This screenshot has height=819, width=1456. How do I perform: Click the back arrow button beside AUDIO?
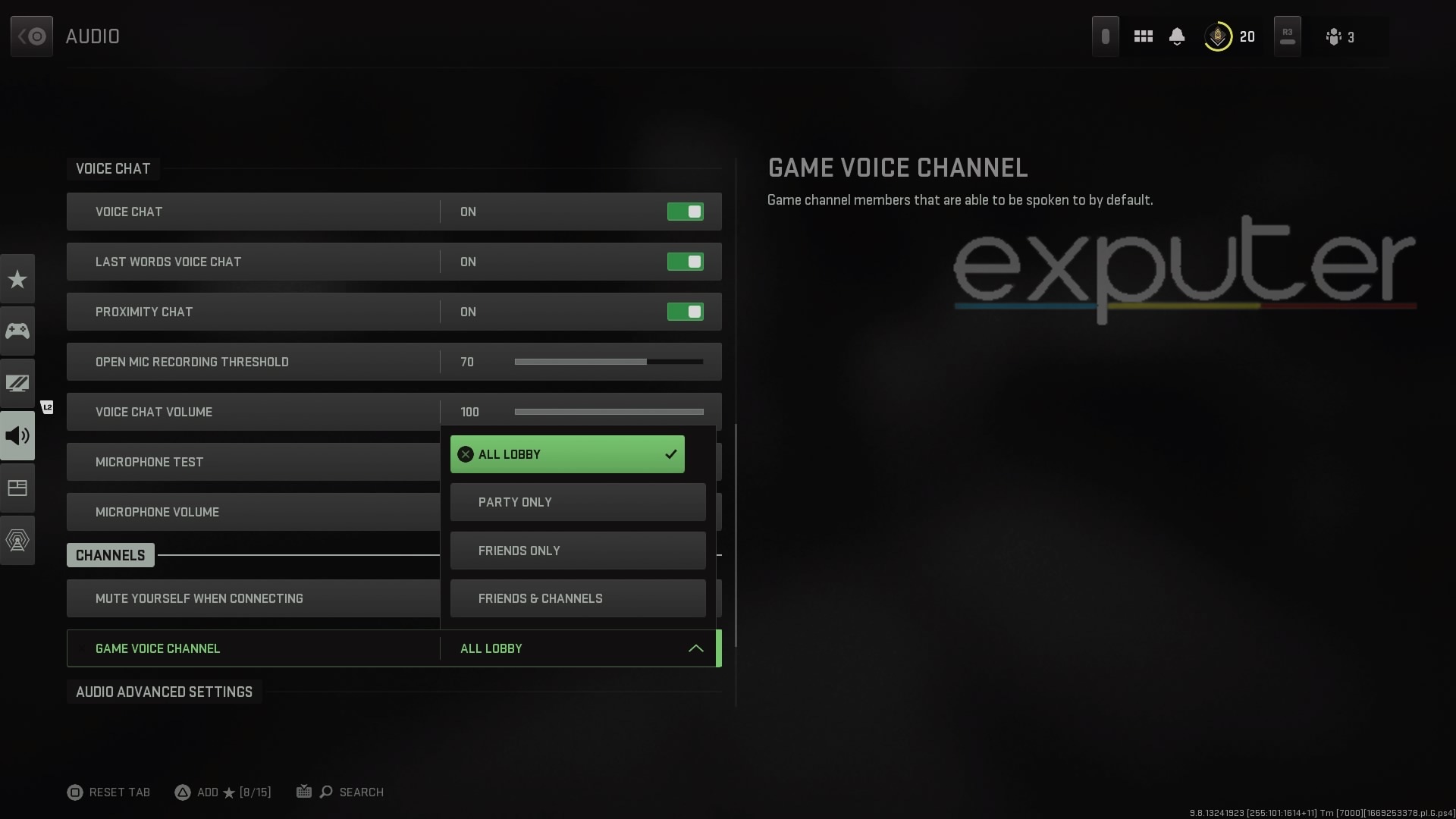point(32,36)
